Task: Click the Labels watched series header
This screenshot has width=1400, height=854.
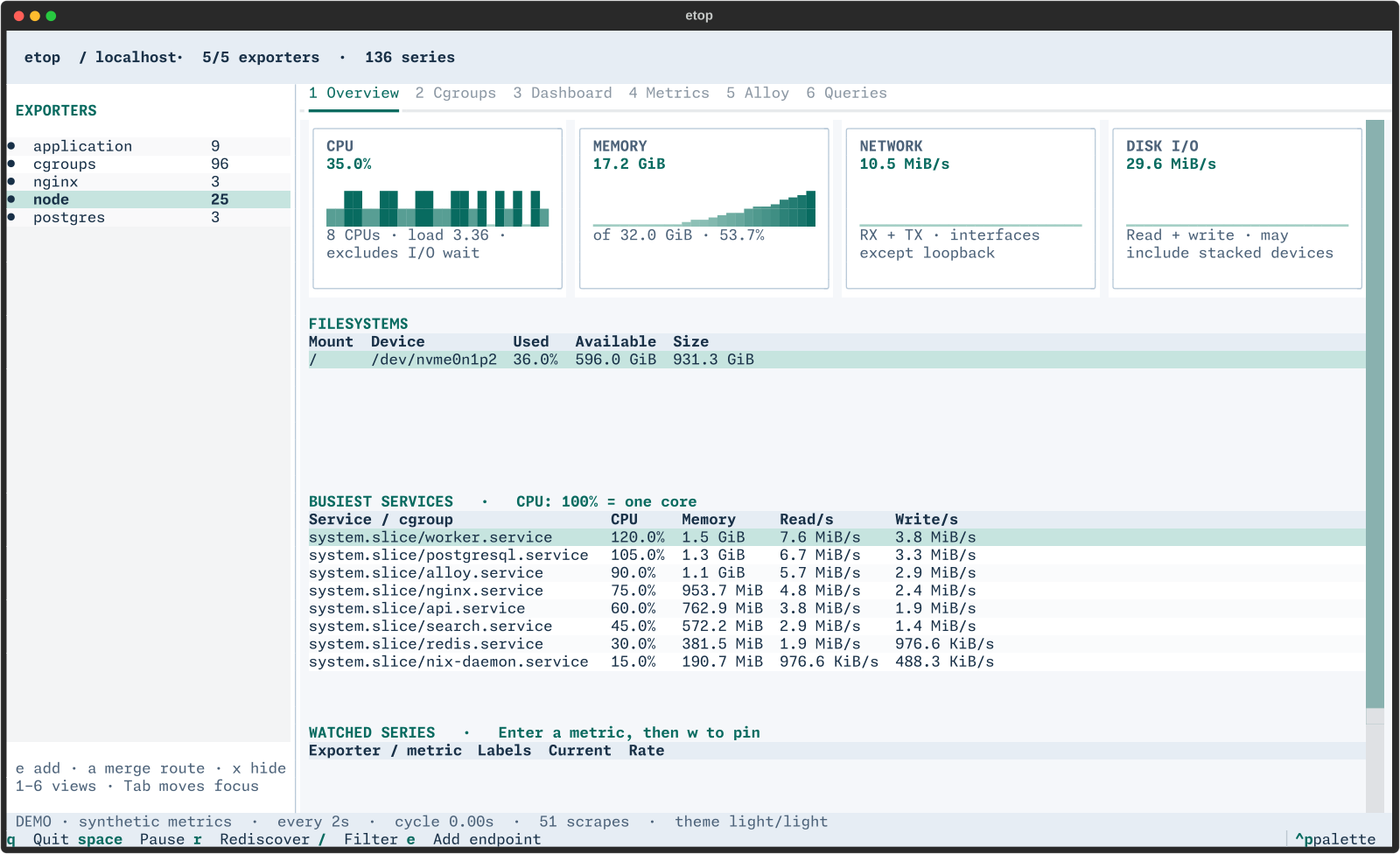Action: point(504,751)
